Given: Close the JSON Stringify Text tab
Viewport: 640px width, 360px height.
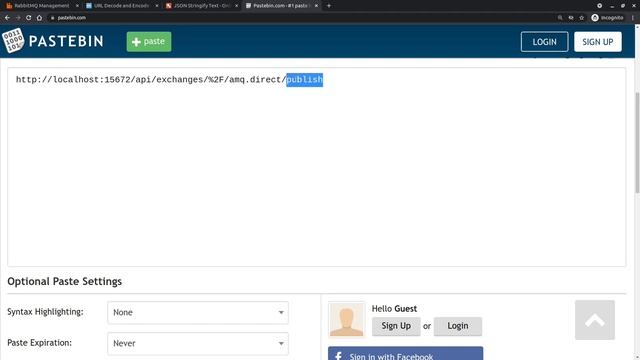Looking at the screenshot, I should click(x=236, y=6).
